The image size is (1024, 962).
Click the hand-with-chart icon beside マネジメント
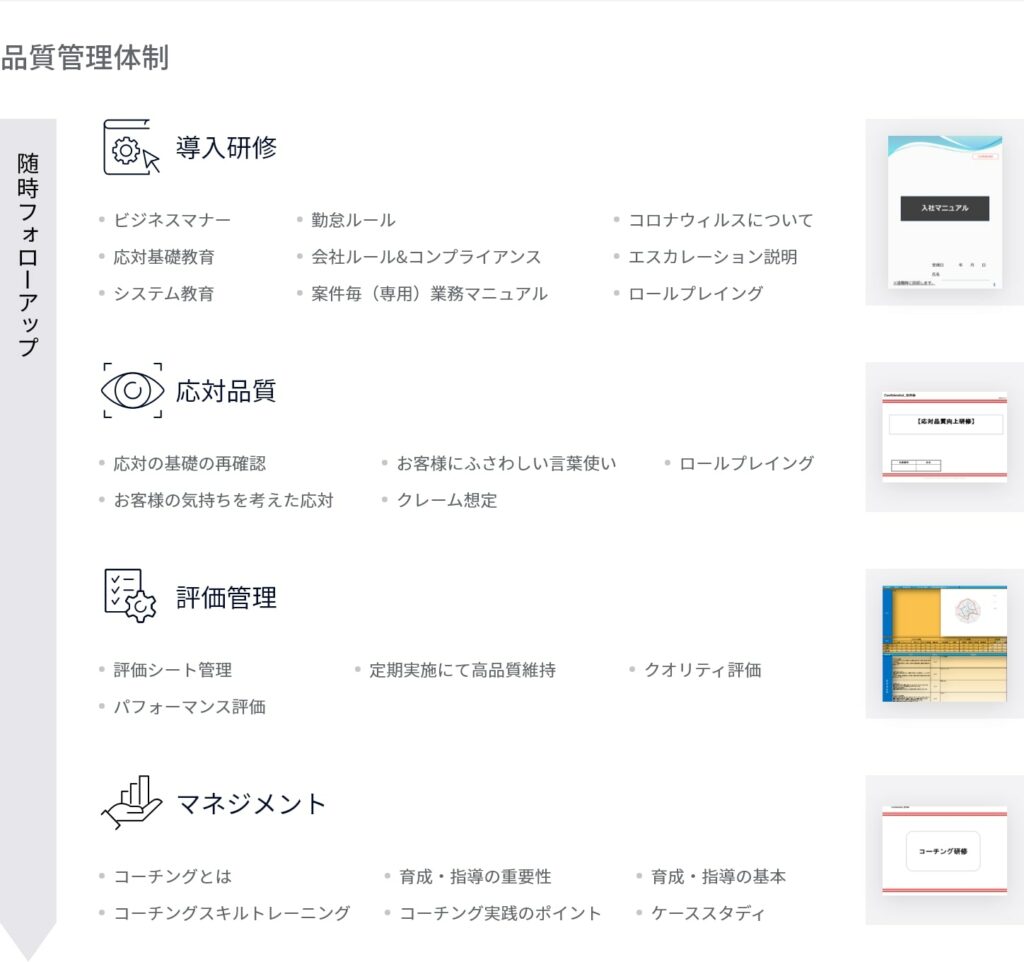click(x=131, y=802)
